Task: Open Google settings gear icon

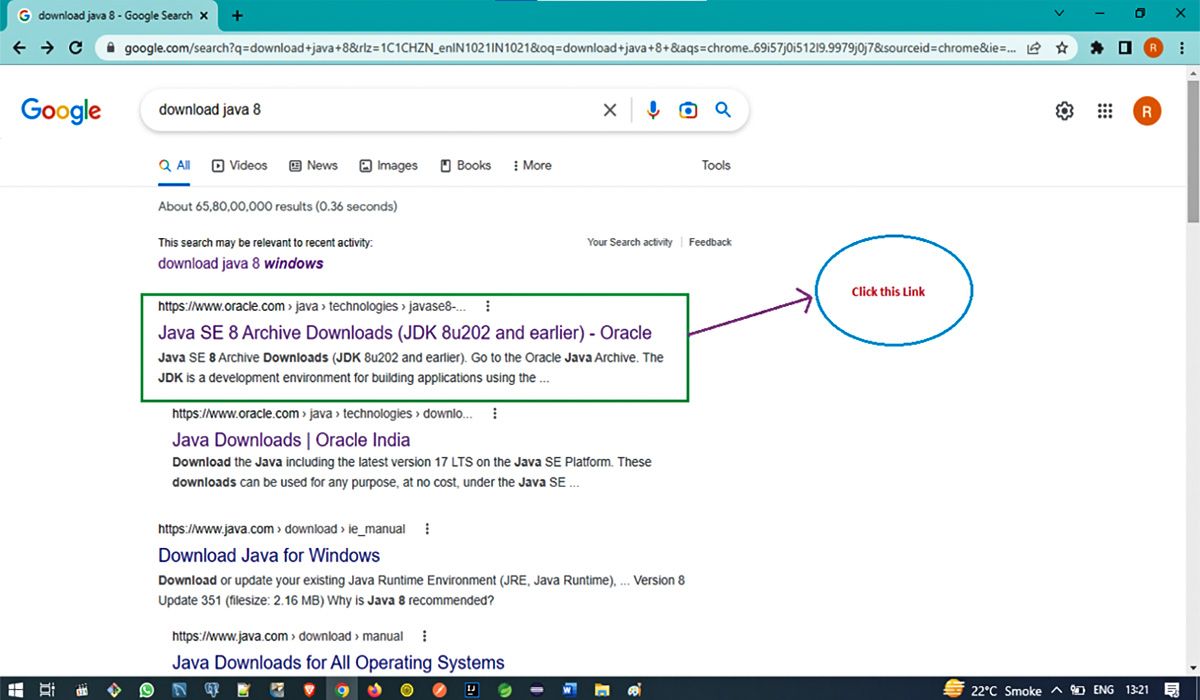Action: click(1064, 111)
